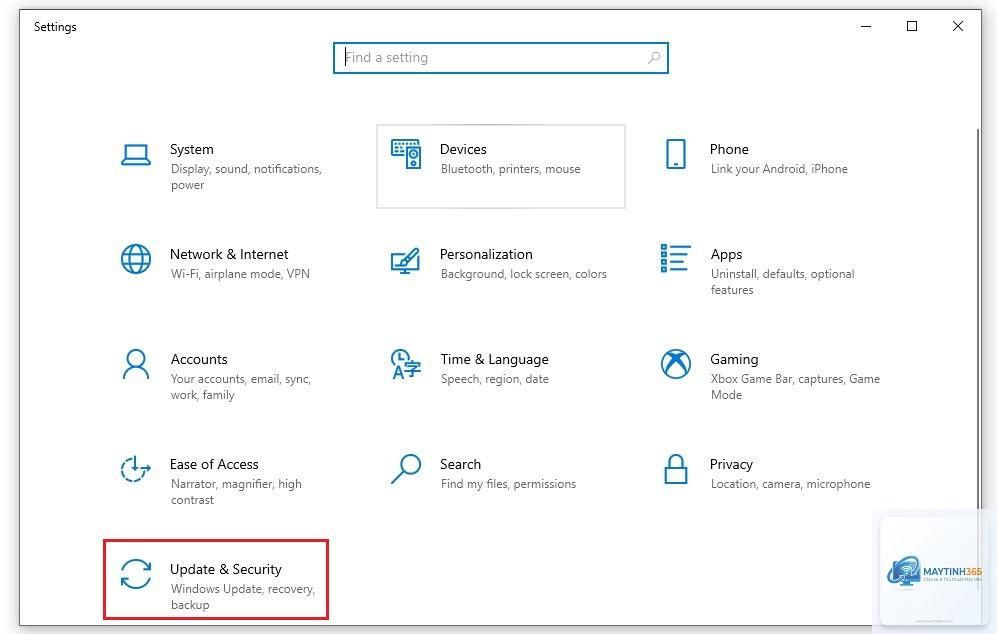This screenshot has width=997, height=634.
Task: Click 'Background, lock screen, colors' description
Action: [x=524, y=274]
